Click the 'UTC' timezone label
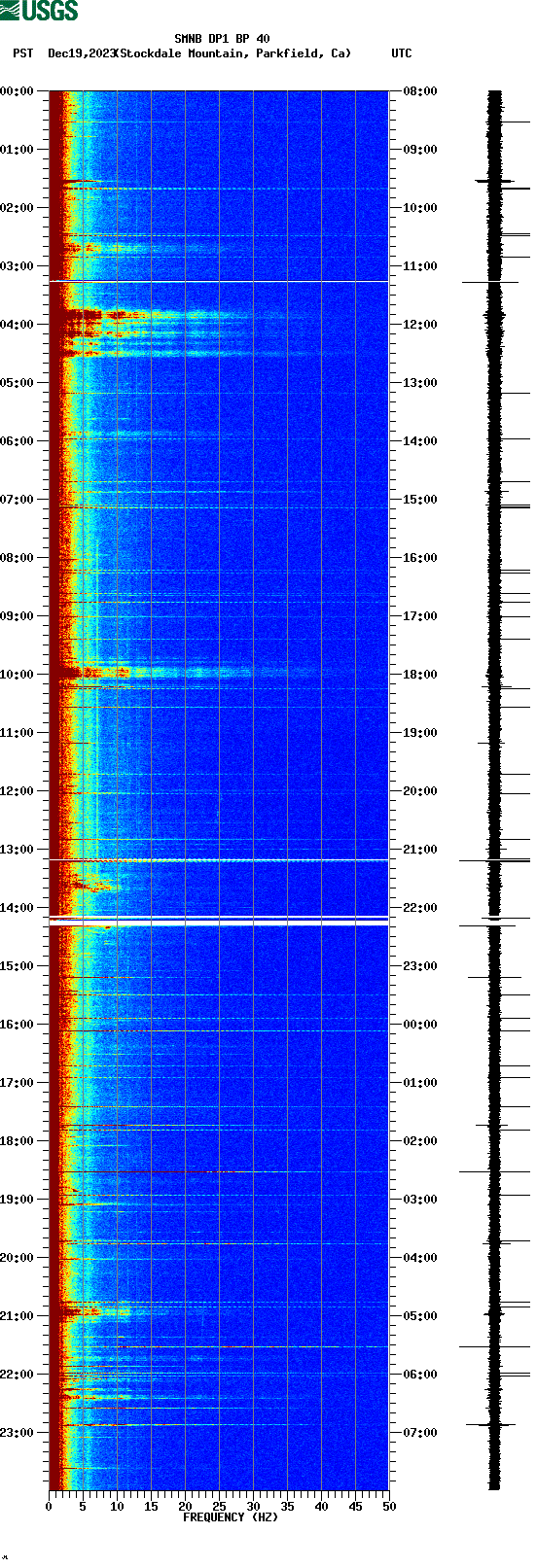Image resolution: width=537 pixels, height=1568 pixels. pos(402,53)
